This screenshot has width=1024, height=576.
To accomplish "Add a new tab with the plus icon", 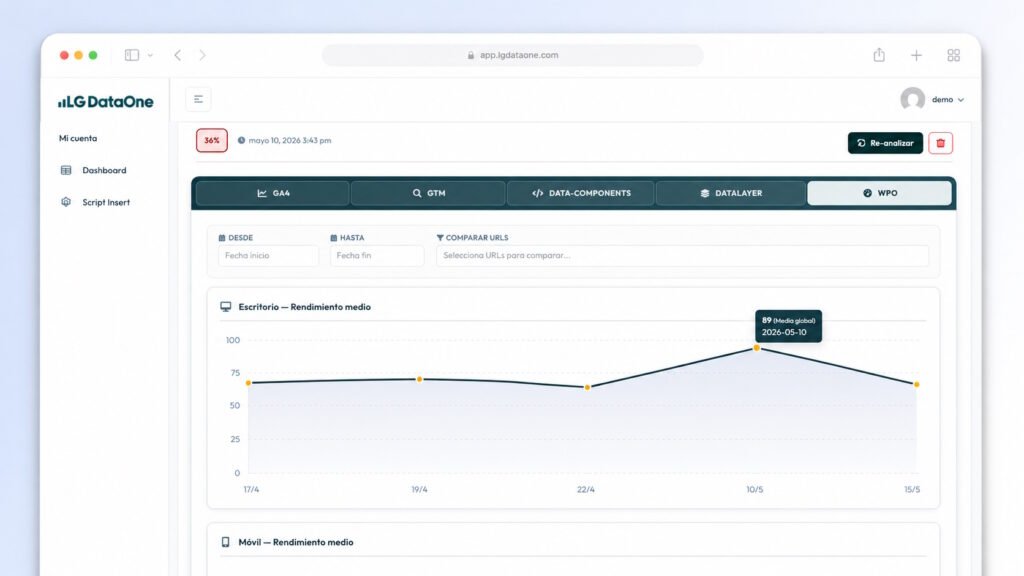I will click(916, 56).
